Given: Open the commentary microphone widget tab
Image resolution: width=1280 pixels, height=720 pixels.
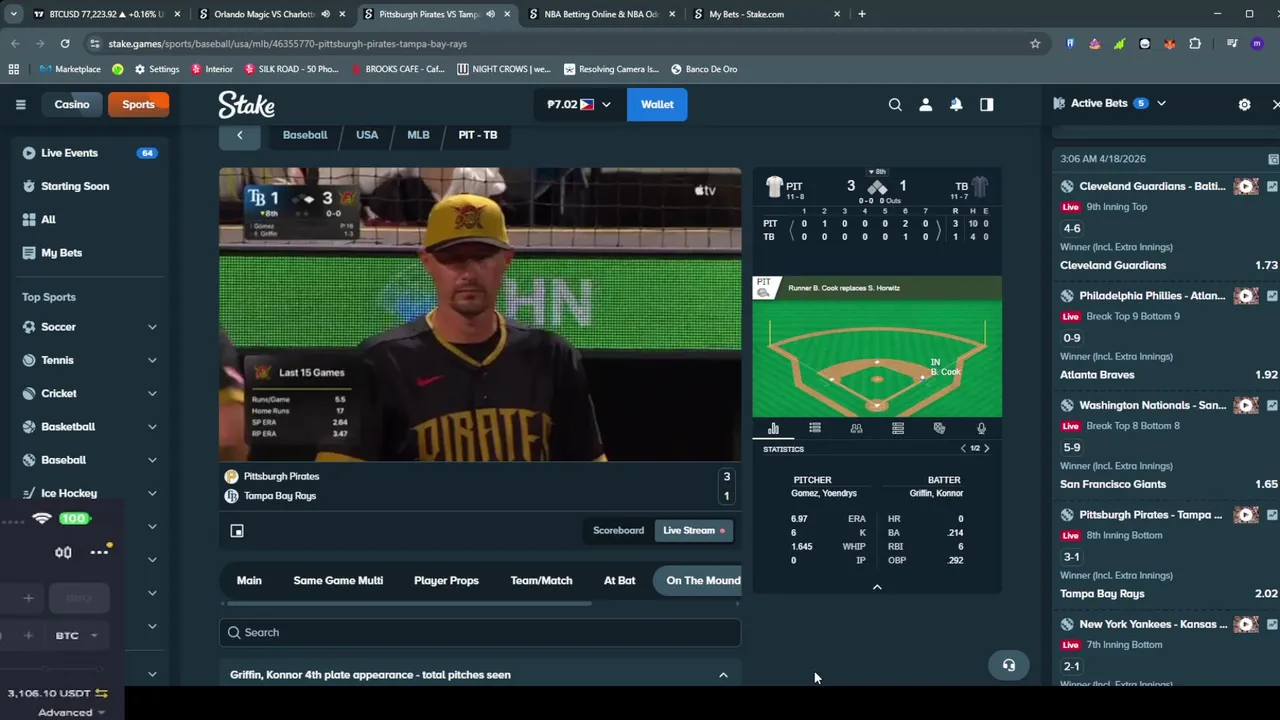Looking at the screenshot, I should tap(981, 428).
